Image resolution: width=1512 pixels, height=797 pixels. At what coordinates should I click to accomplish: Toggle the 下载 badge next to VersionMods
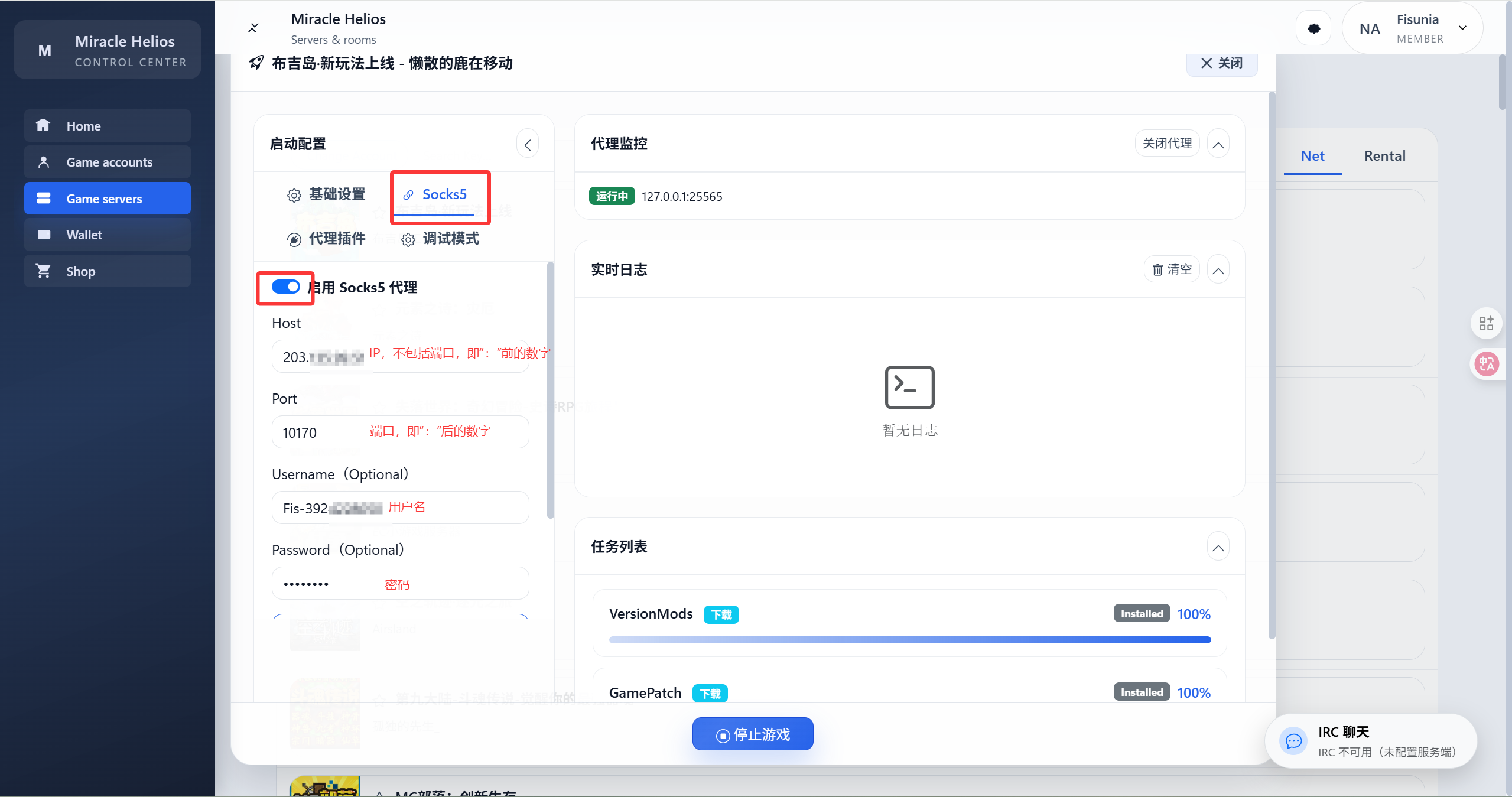[x=720, y=614]
